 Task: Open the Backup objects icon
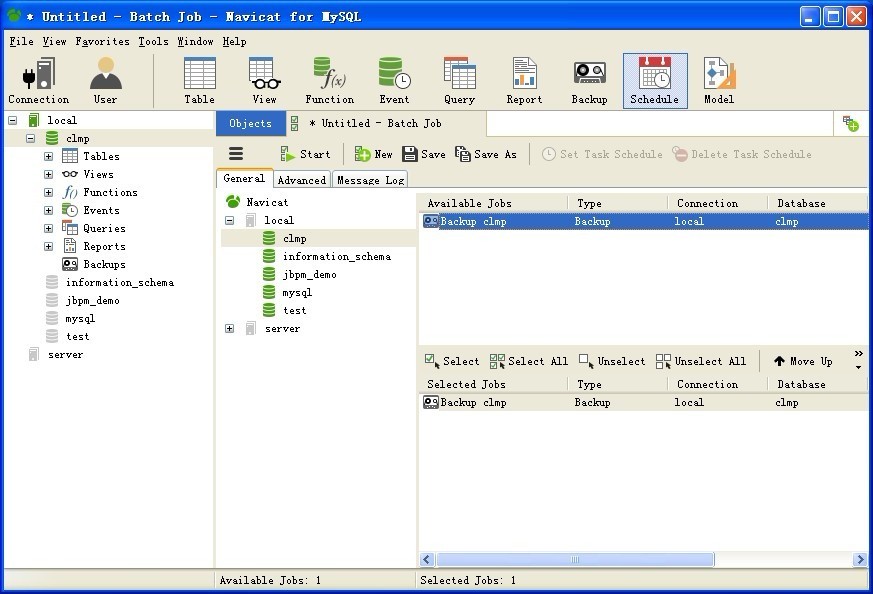pyautogui.click(x=589, y=81)
